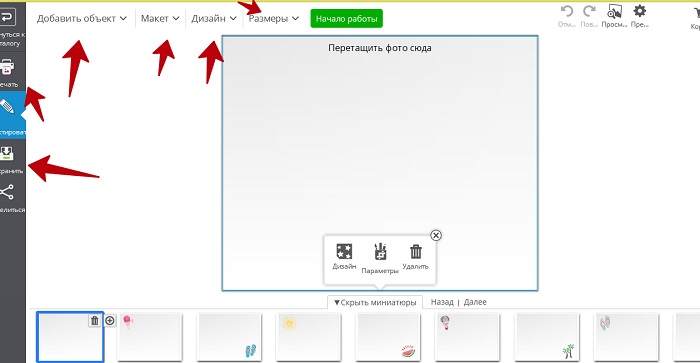Click the share icon in sidebar
The image size is (700, 363).
pos(7,192)
